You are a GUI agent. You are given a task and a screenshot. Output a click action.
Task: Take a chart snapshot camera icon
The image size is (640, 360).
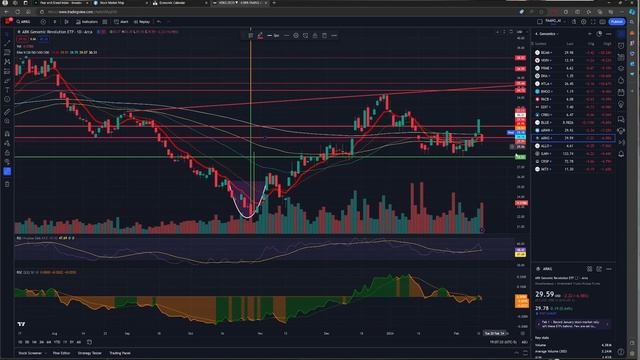602,22
